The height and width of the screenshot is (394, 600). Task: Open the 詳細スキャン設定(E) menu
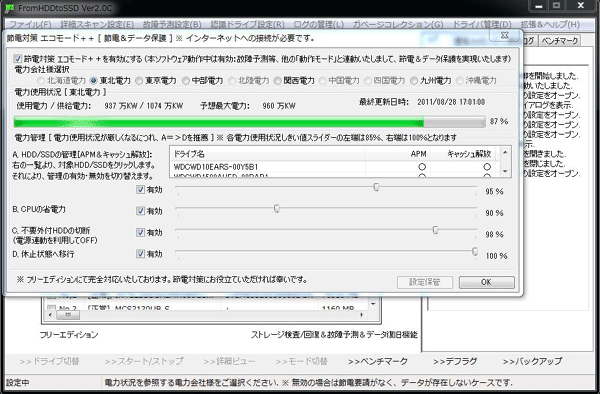click(x=97, y=24)
